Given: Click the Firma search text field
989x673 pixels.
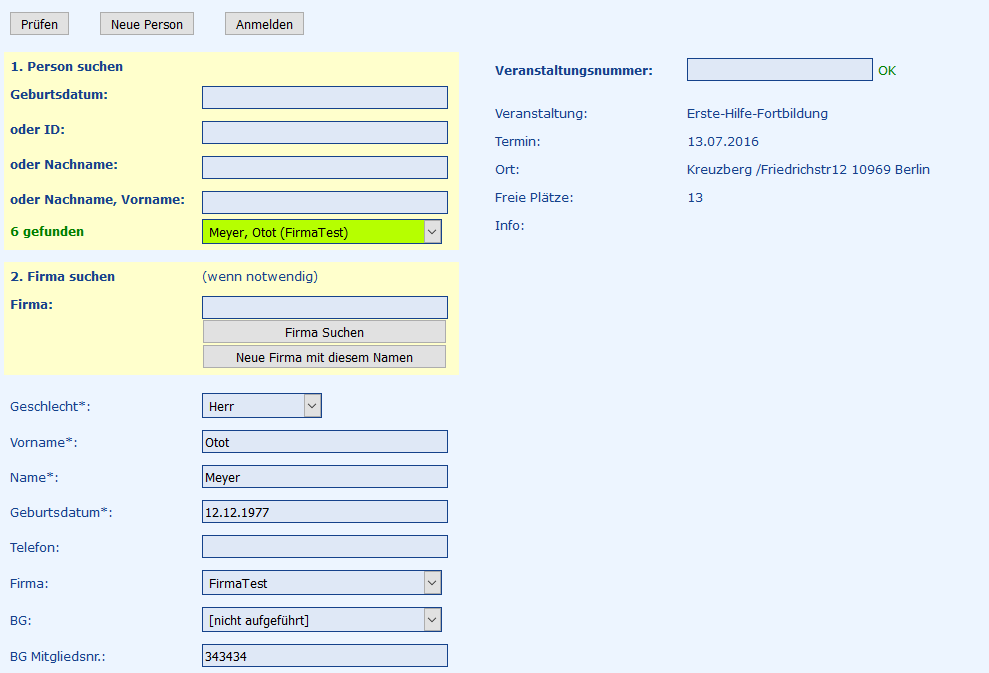Looking at the screenshot, I should (x=324, y=307).
